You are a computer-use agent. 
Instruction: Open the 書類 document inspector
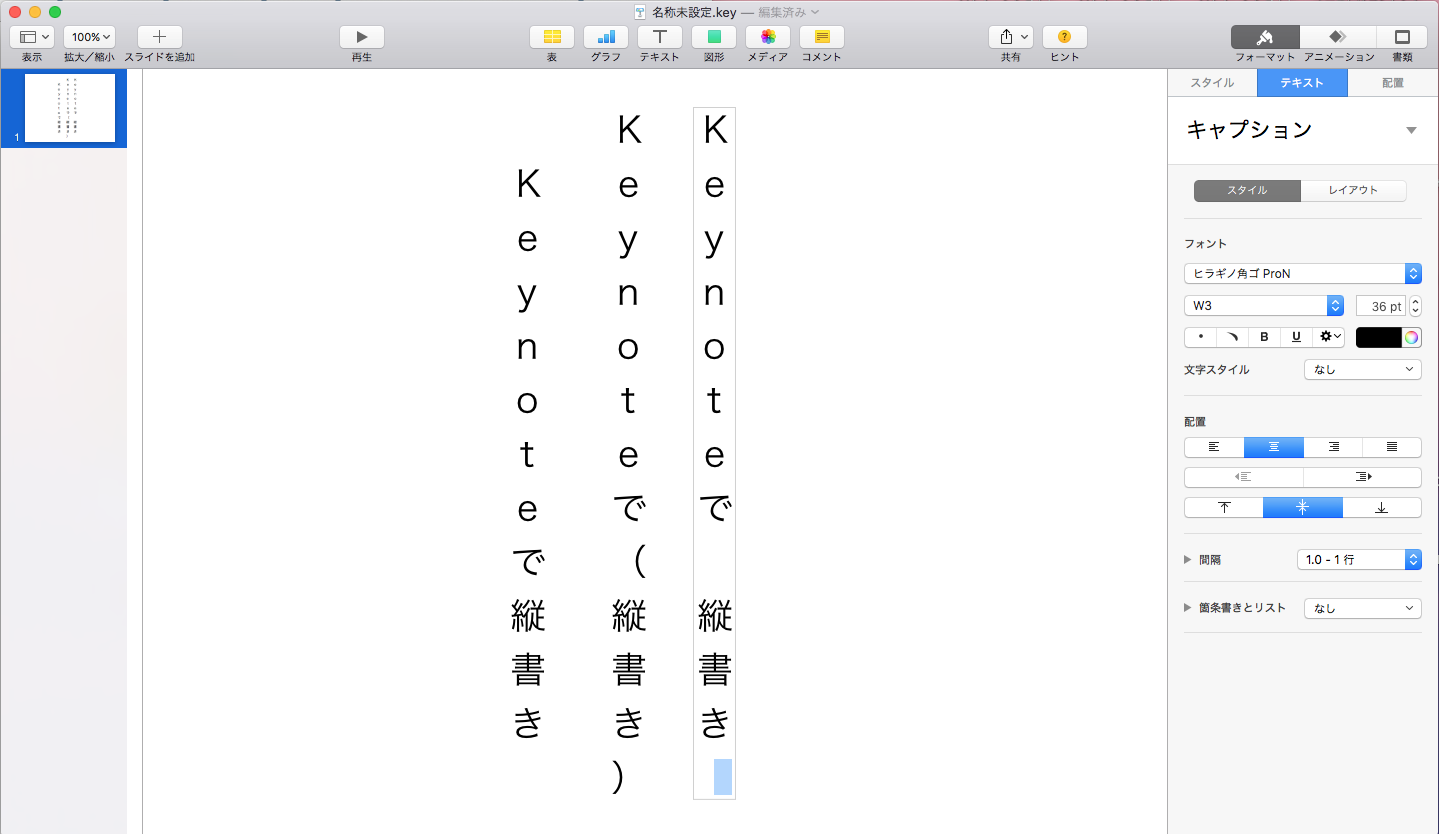pyautogui.click(x=1402, y=37)
